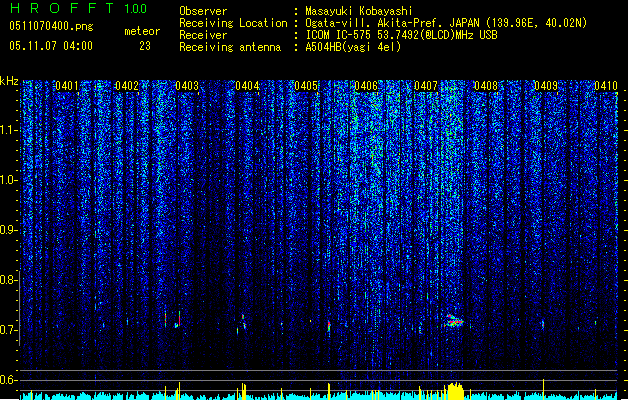Click the 1.1 kHz frequency label

pos(8,130)
